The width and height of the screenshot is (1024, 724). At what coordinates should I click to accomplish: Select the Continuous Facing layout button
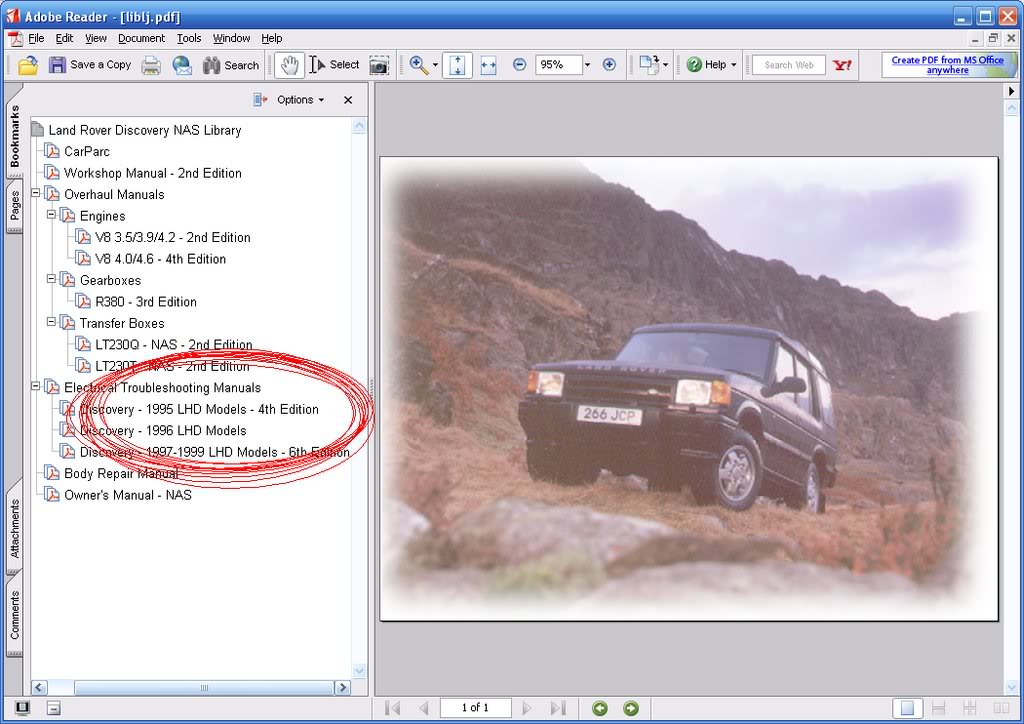tap(969, 708)
